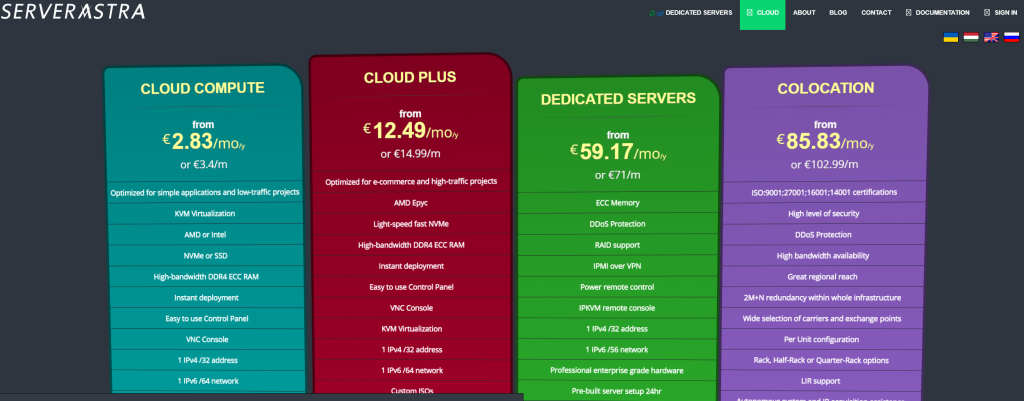Click the €12.49/mo Cloud Plus price

(x=410, y=131)
